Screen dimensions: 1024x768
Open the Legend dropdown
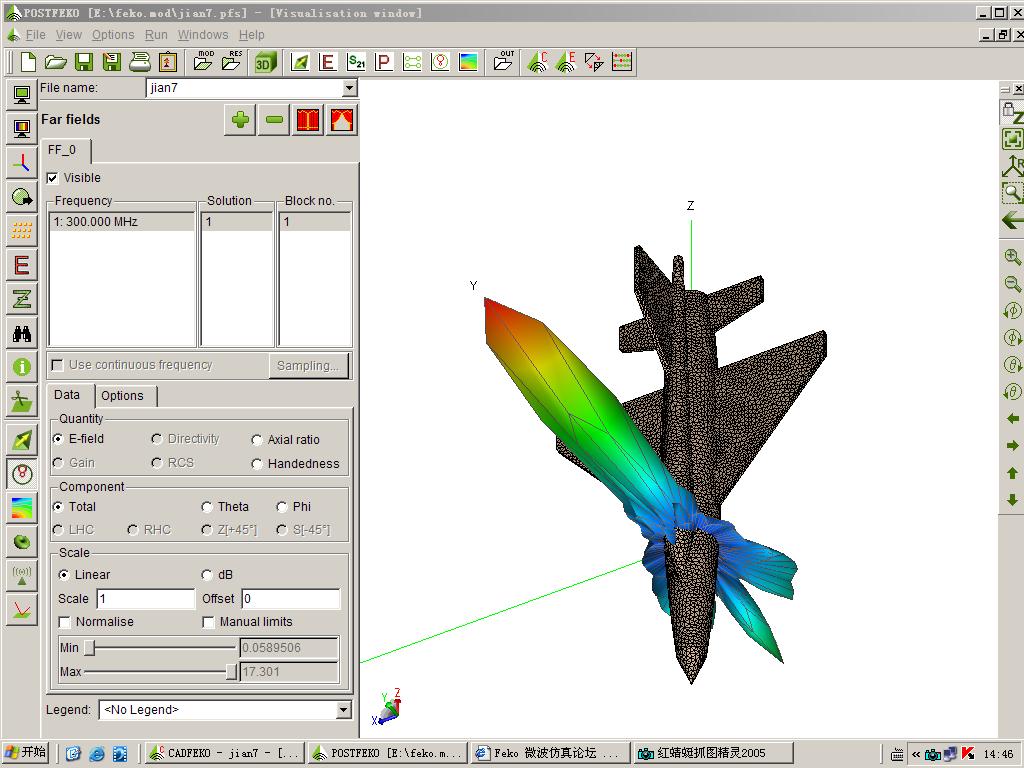[x=344, y=710]
